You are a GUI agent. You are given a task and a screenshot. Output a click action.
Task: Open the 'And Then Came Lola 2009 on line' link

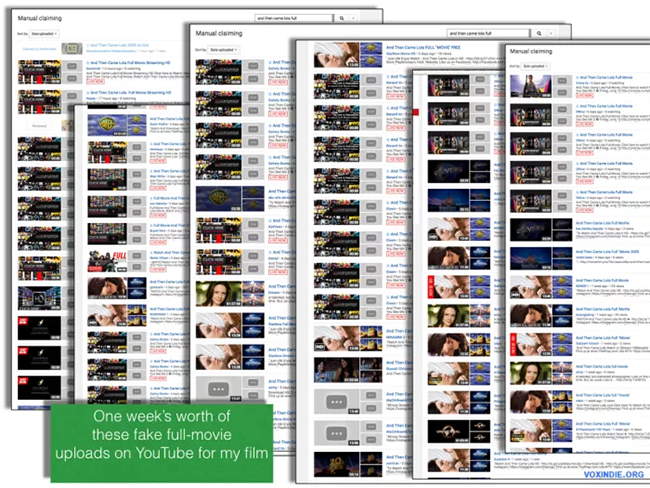(119, 45)
